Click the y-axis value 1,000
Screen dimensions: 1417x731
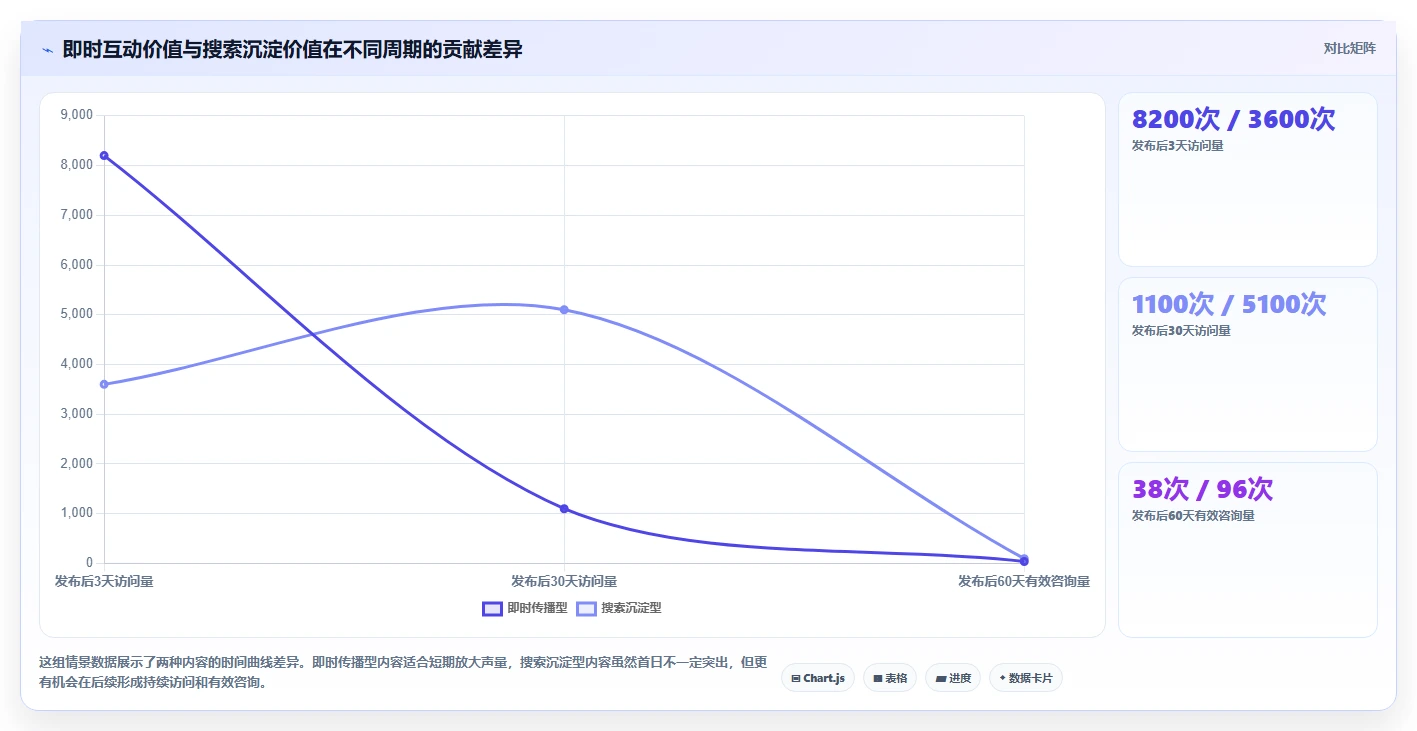tap(77, 513)
